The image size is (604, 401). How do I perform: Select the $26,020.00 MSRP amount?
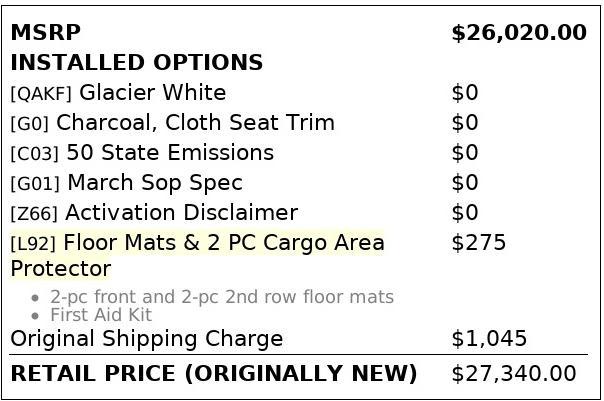518,33
